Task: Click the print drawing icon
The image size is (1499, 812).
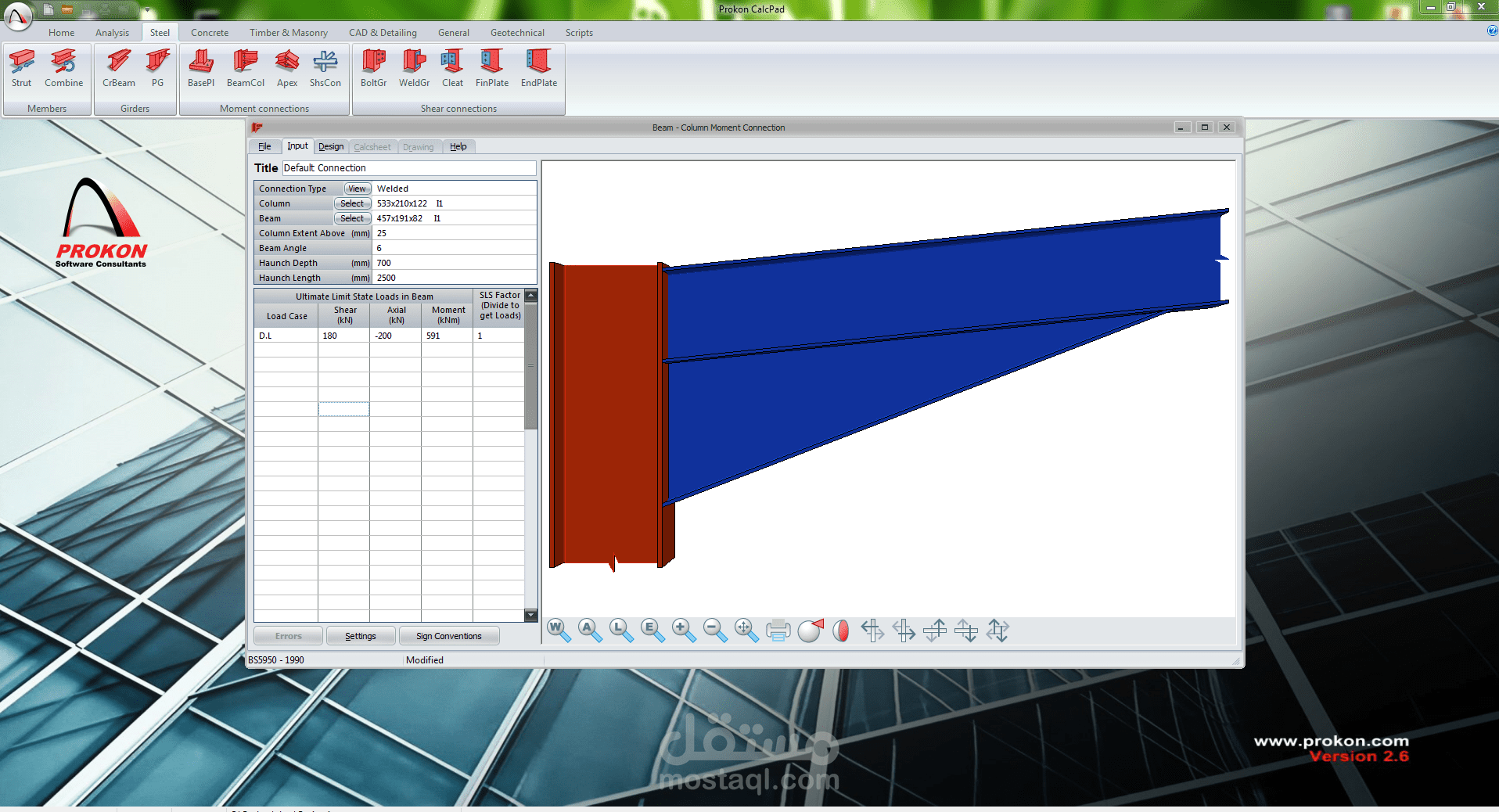Action: click(778, 631)
